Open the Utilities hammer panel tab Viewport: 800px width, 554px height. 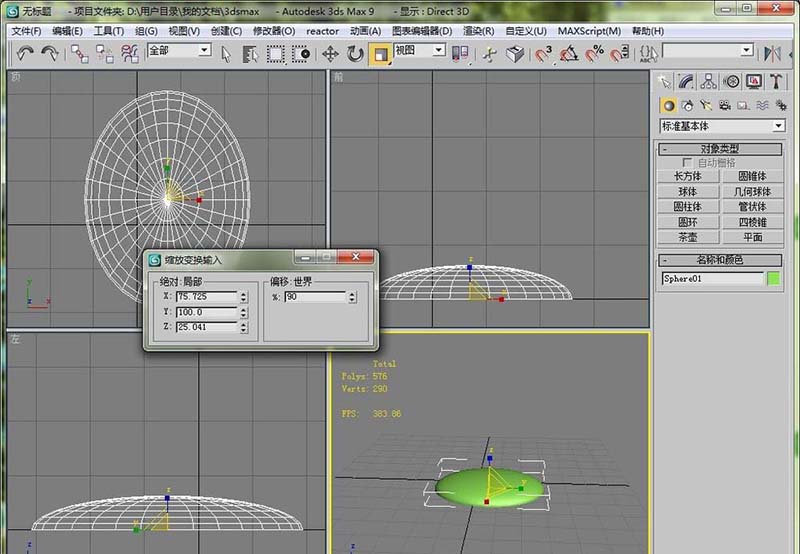coord(775,81)
